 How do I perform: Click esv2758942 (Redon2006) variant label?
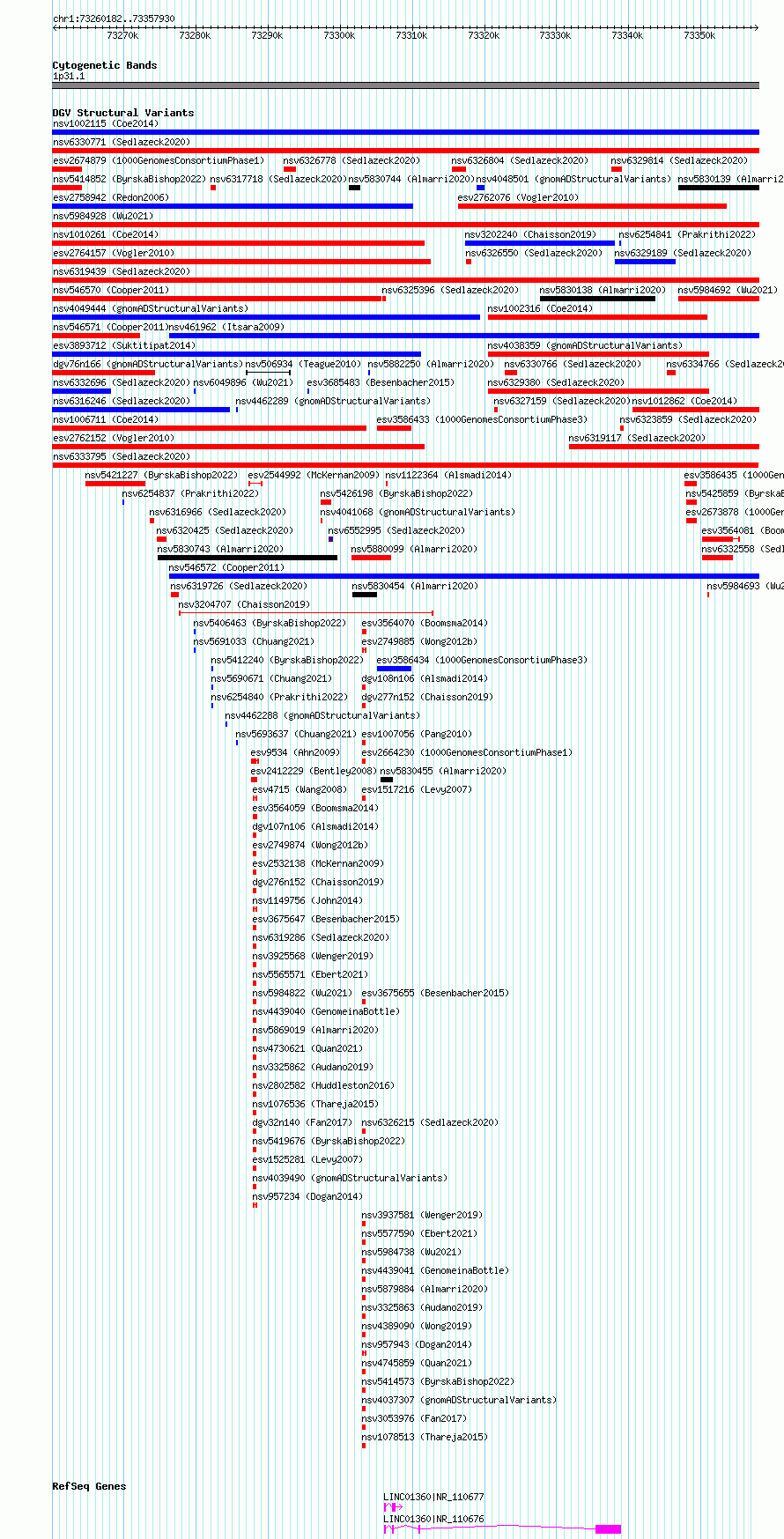tap(111, 197)
